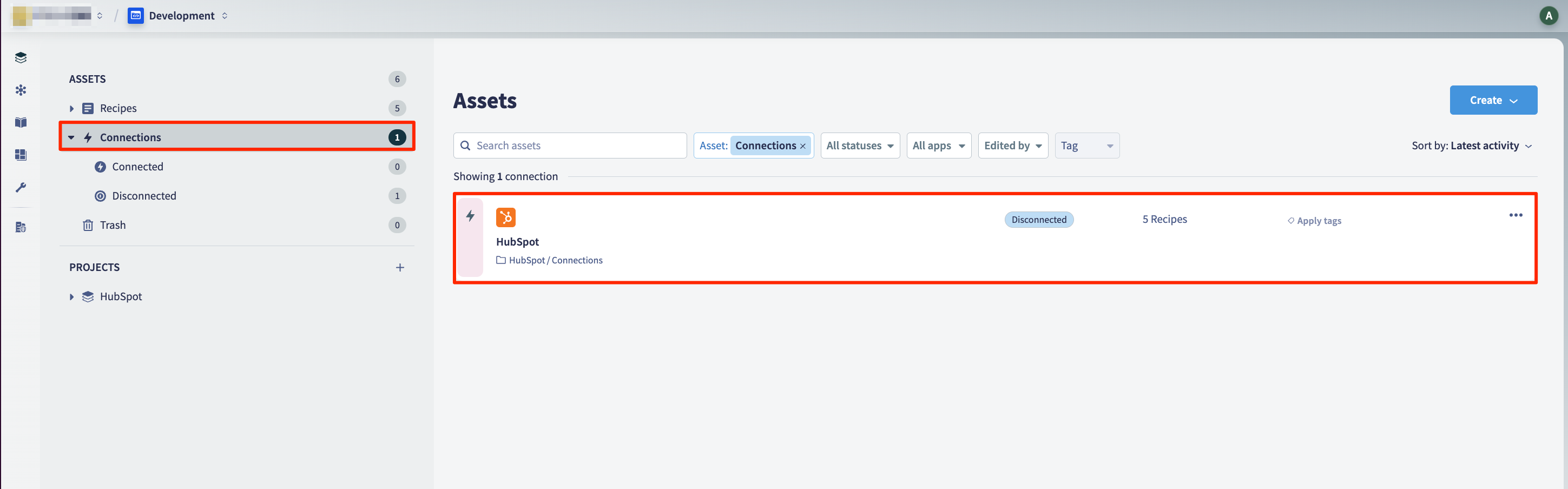Open the Edited by filter dropdown
The width and height of the screenshot is (1568, 489).
click(1012, 146)
